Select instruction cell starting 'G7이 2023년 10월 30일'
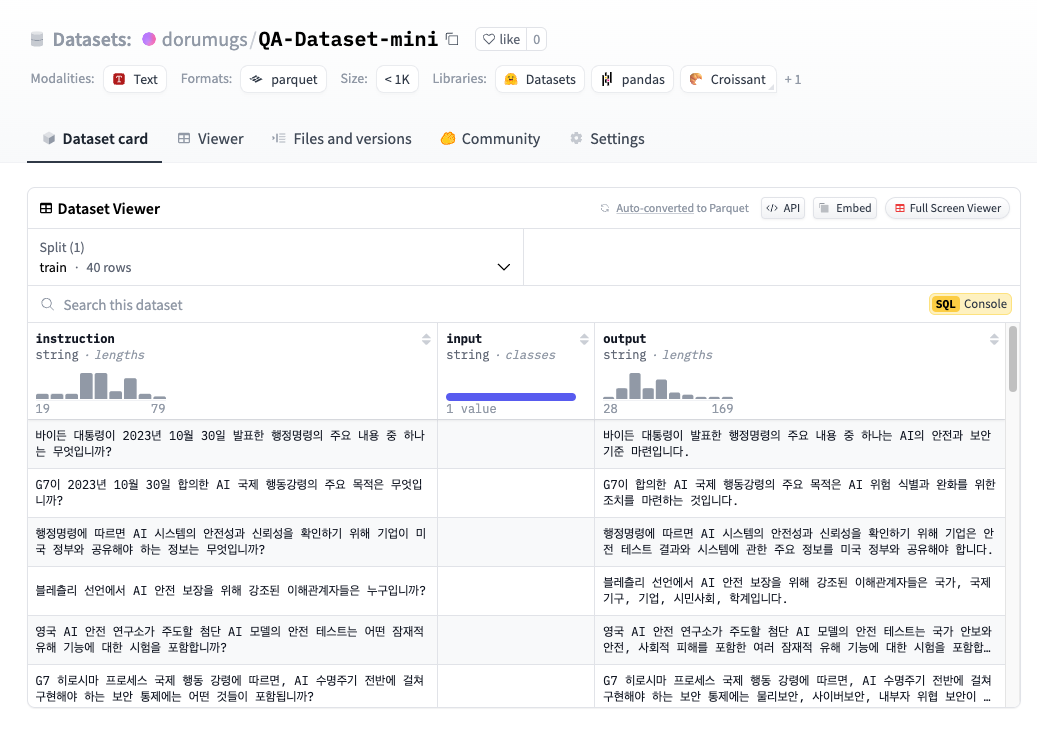The image size is (1037, 730). click(232, 493)
